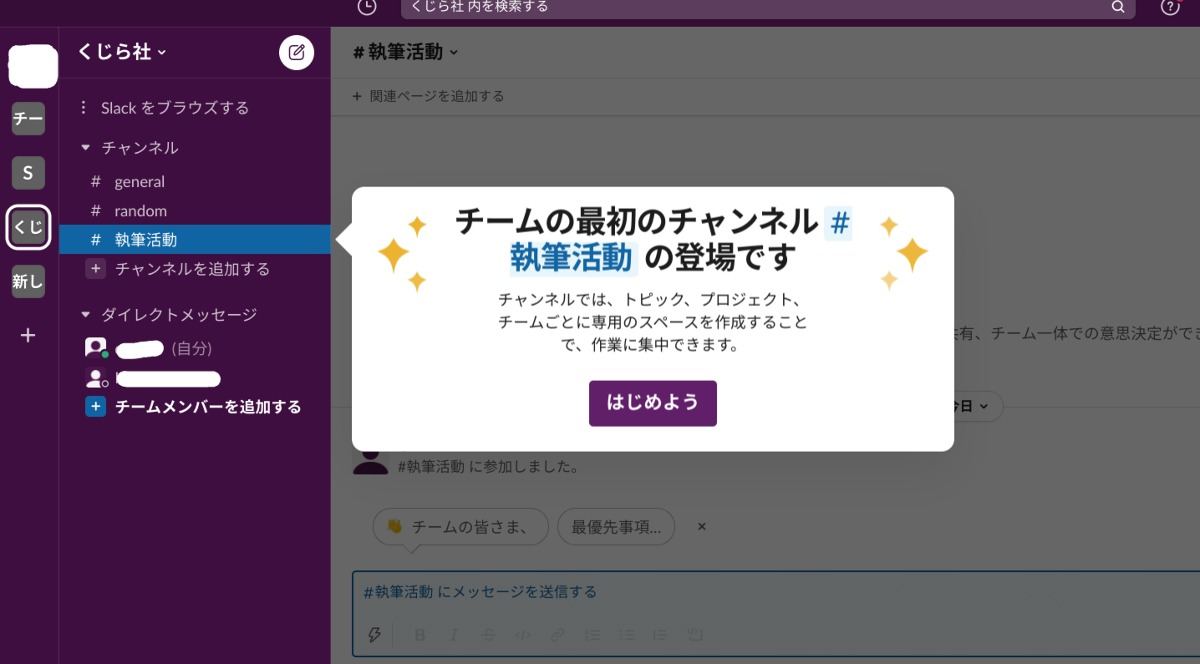
Task: Toggle bold formatting in message composer
Action: (420, 634)
